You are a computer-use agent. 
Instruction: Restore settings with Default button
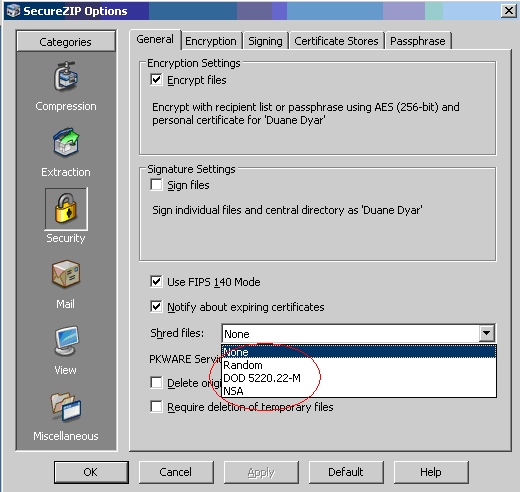coord(346,472)
